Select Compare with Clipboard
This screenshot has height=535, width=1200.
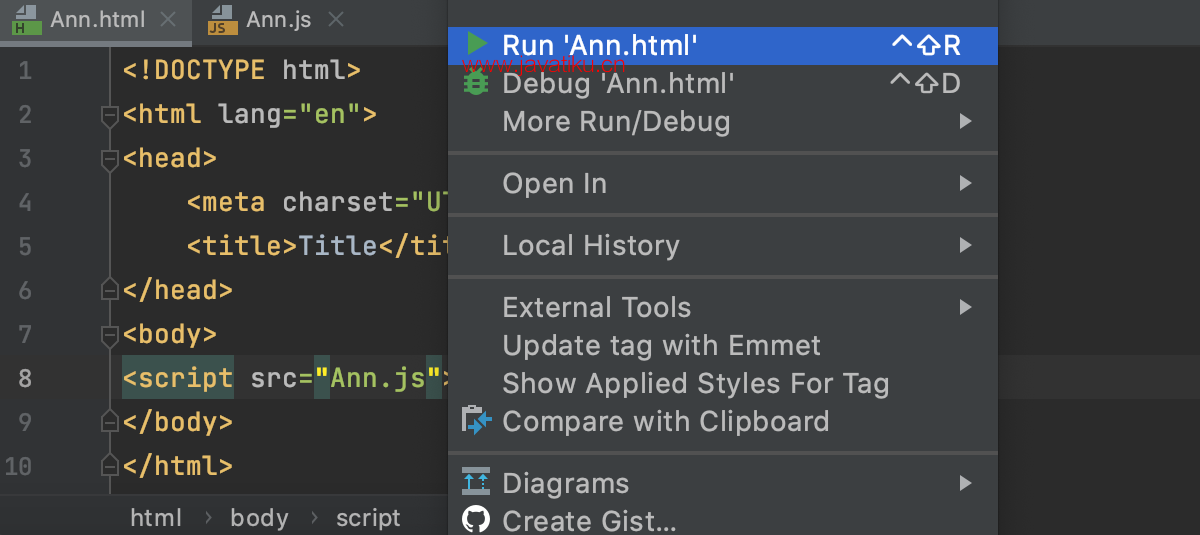(722, 422)
